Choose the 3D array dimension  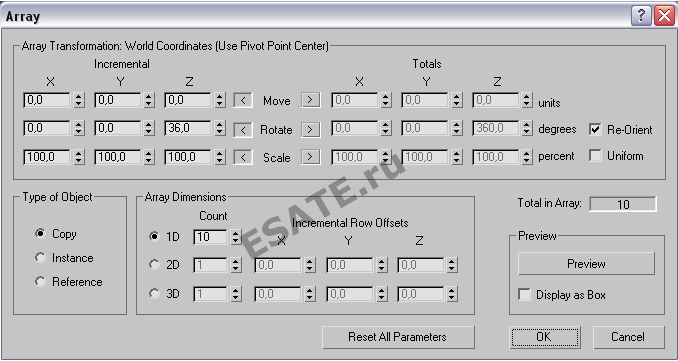(x=154, y=294)
